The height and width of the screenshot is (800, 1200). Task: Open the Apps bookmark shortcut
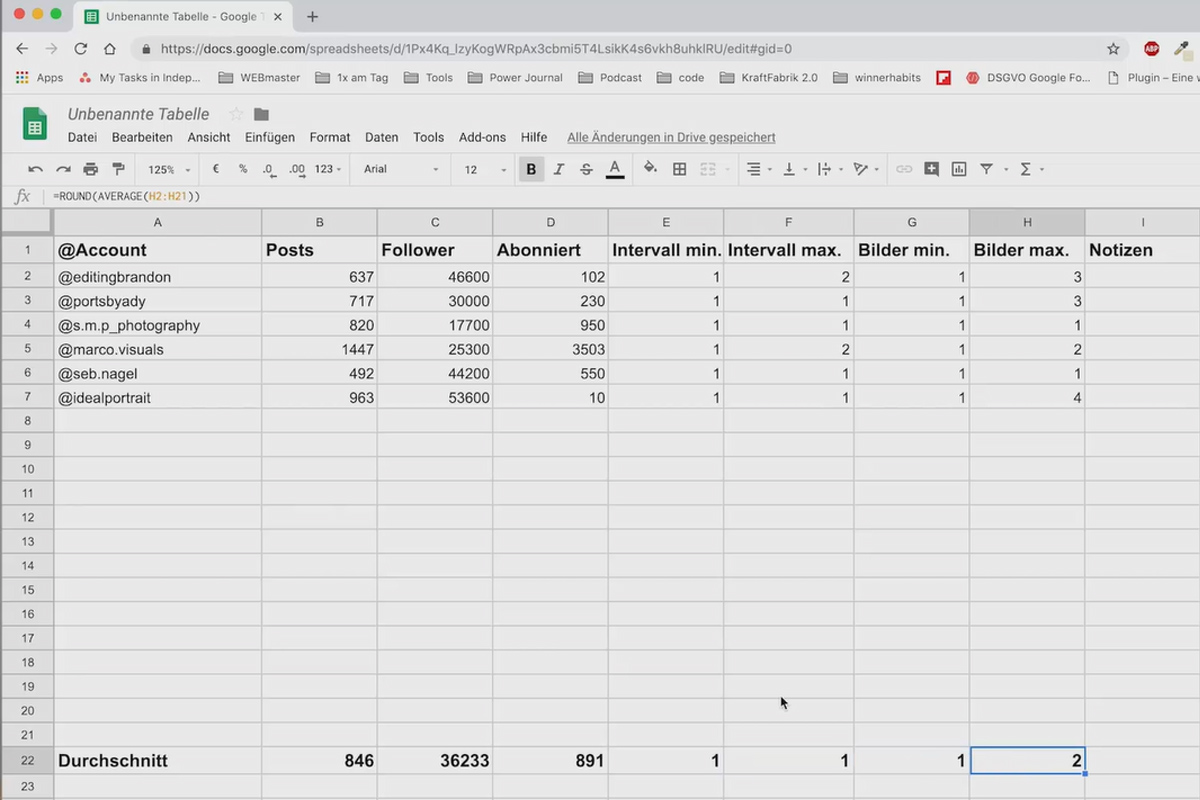click(x=40, y=77)
